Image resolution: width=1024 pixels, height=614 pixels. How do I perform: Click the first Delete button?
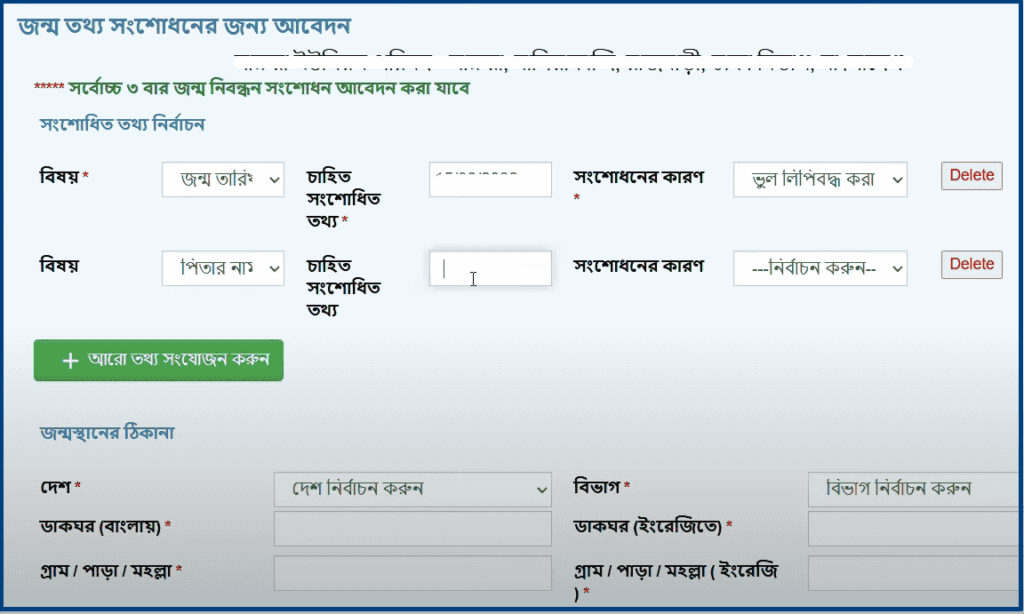click(970, 175)
